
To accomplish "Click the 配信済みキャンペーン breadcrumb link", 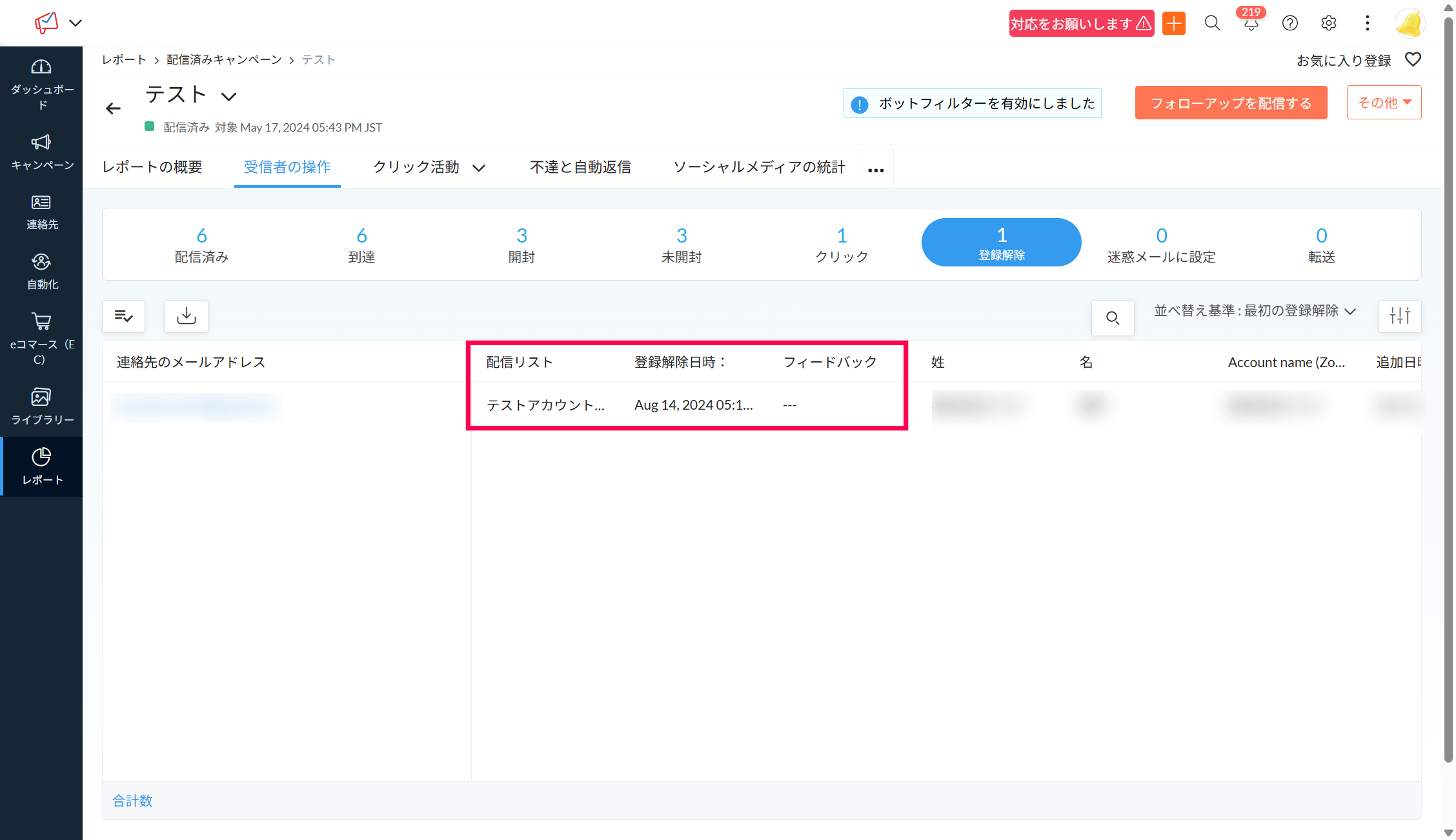I will 224,59.
